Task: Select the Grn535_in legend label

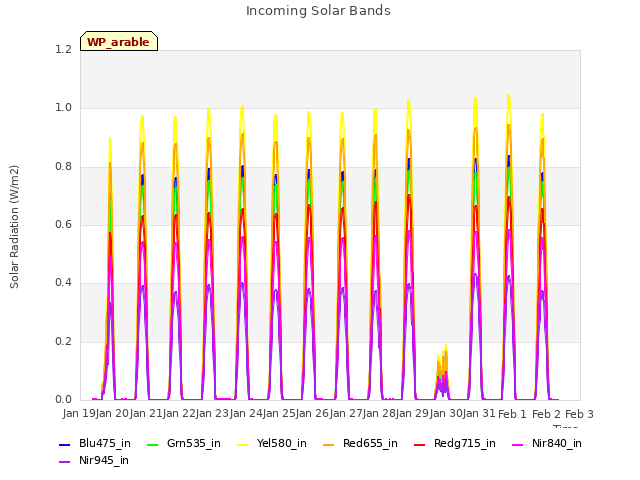Action: click(x=194, y=444)
